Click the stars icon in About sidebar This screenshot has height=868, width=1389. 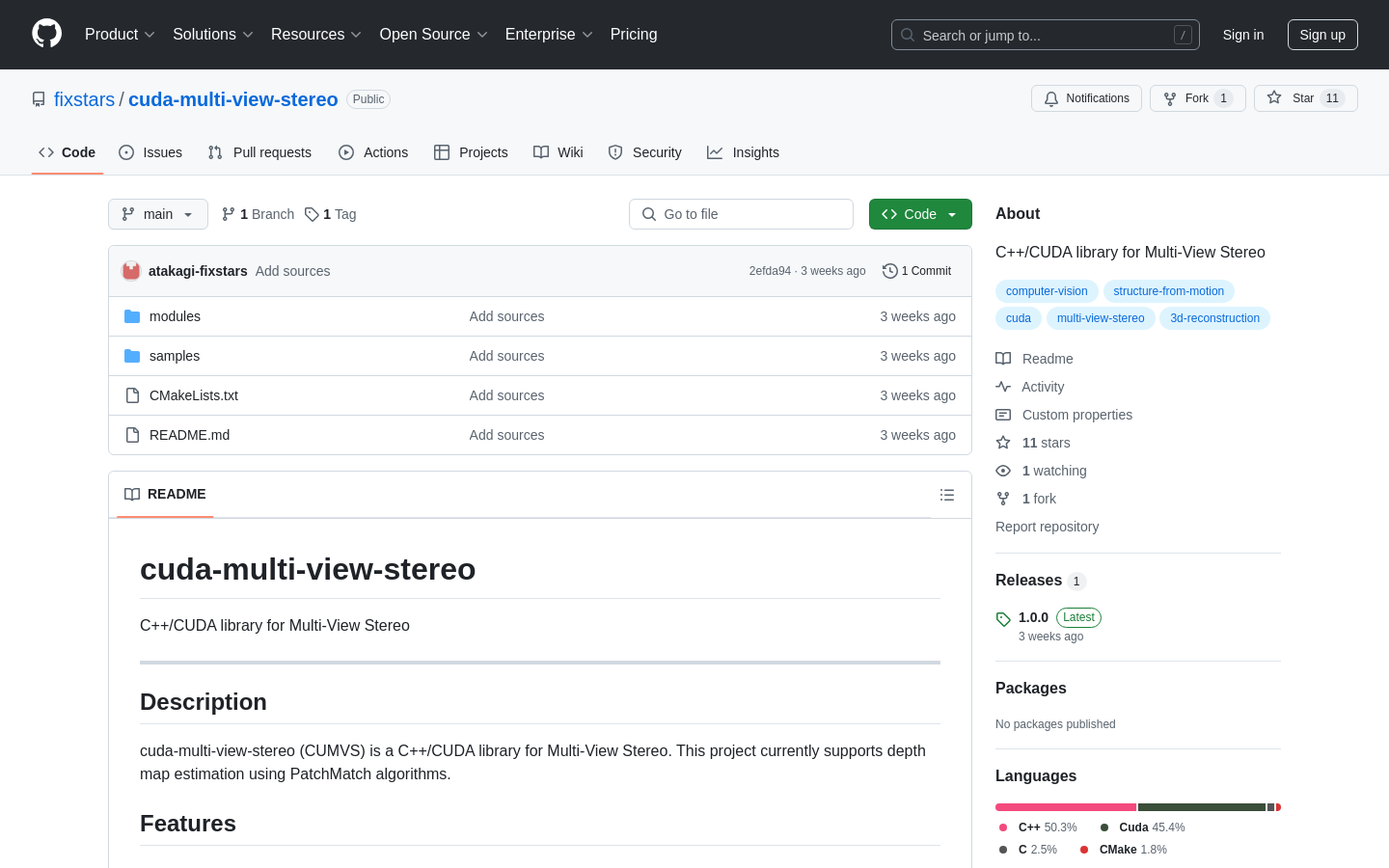click(x=1003, y=443)
